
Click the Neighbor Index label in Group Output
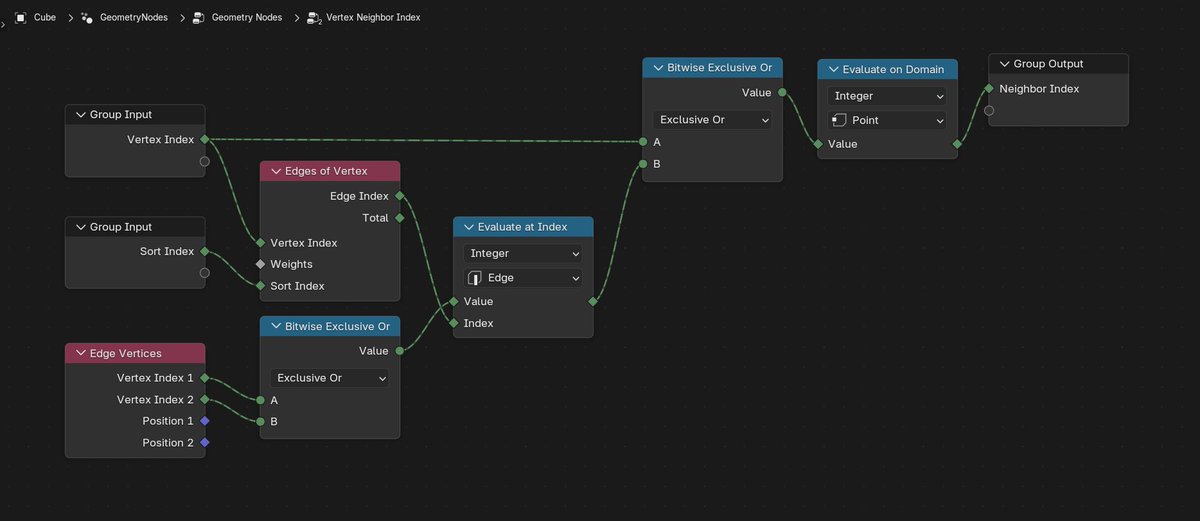click(1039, 89)
